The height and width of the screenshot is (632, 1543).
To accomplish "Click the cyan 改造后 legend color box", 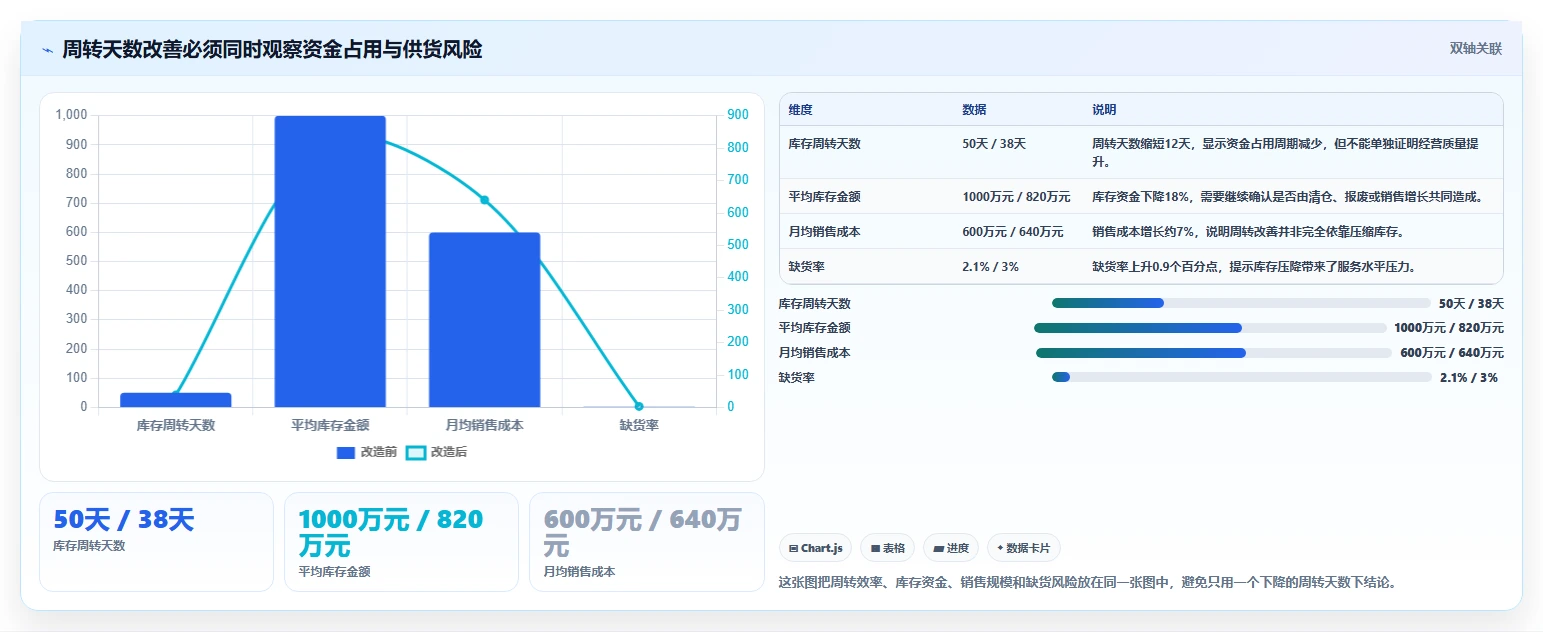I will point(416,453).
